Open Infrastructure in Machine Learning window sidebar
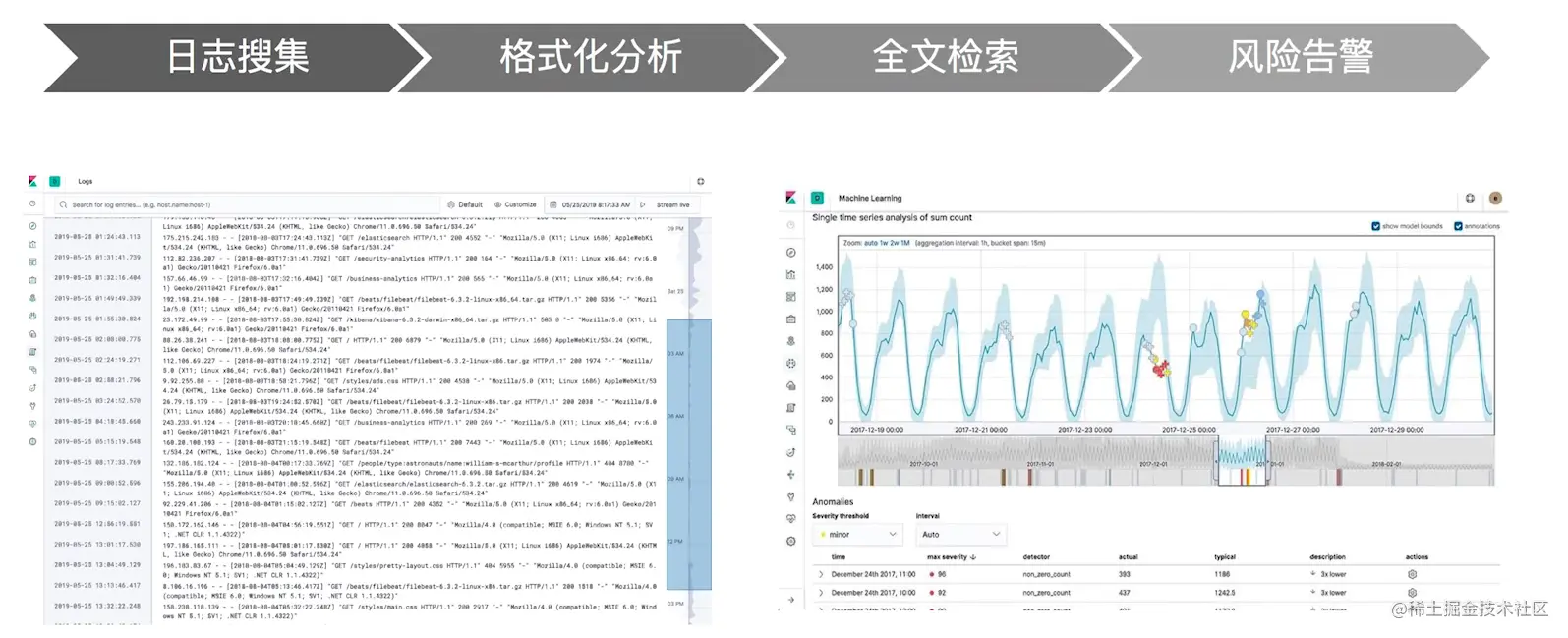This screenshot has width=1568, height=638. tap(791, 385)
